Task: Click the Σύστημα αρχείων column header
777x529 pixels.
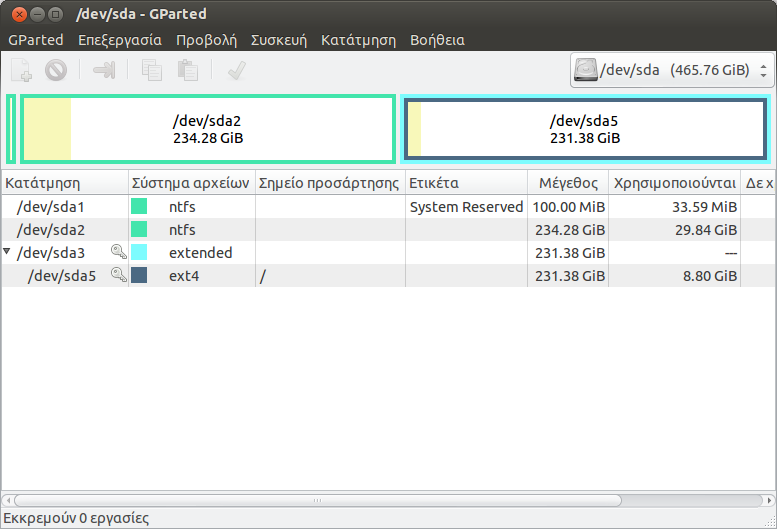Action: tap(191, 183)
